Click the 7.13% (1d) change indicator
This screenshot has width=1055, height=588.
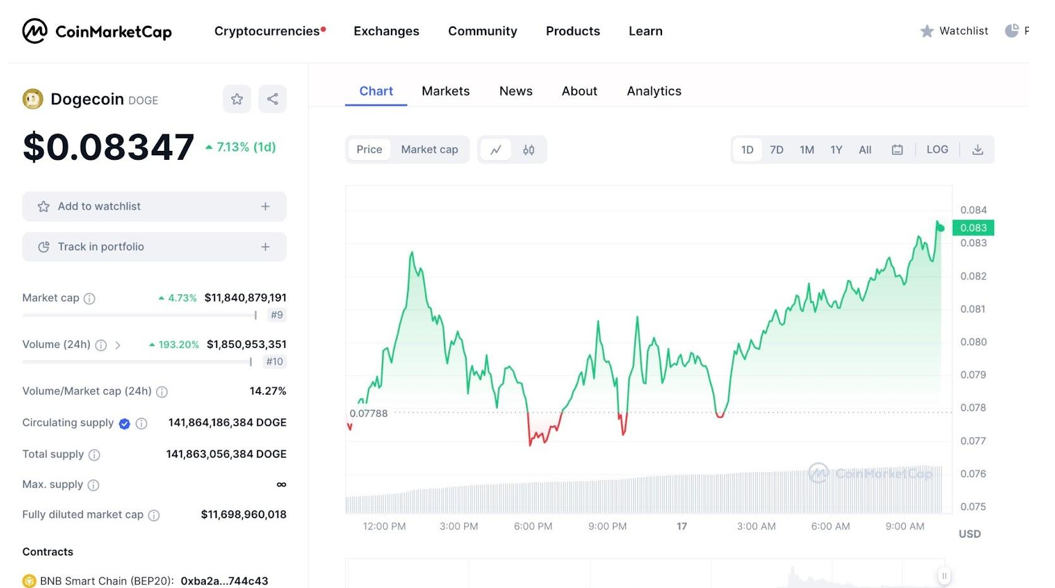(x=240, y=147)
